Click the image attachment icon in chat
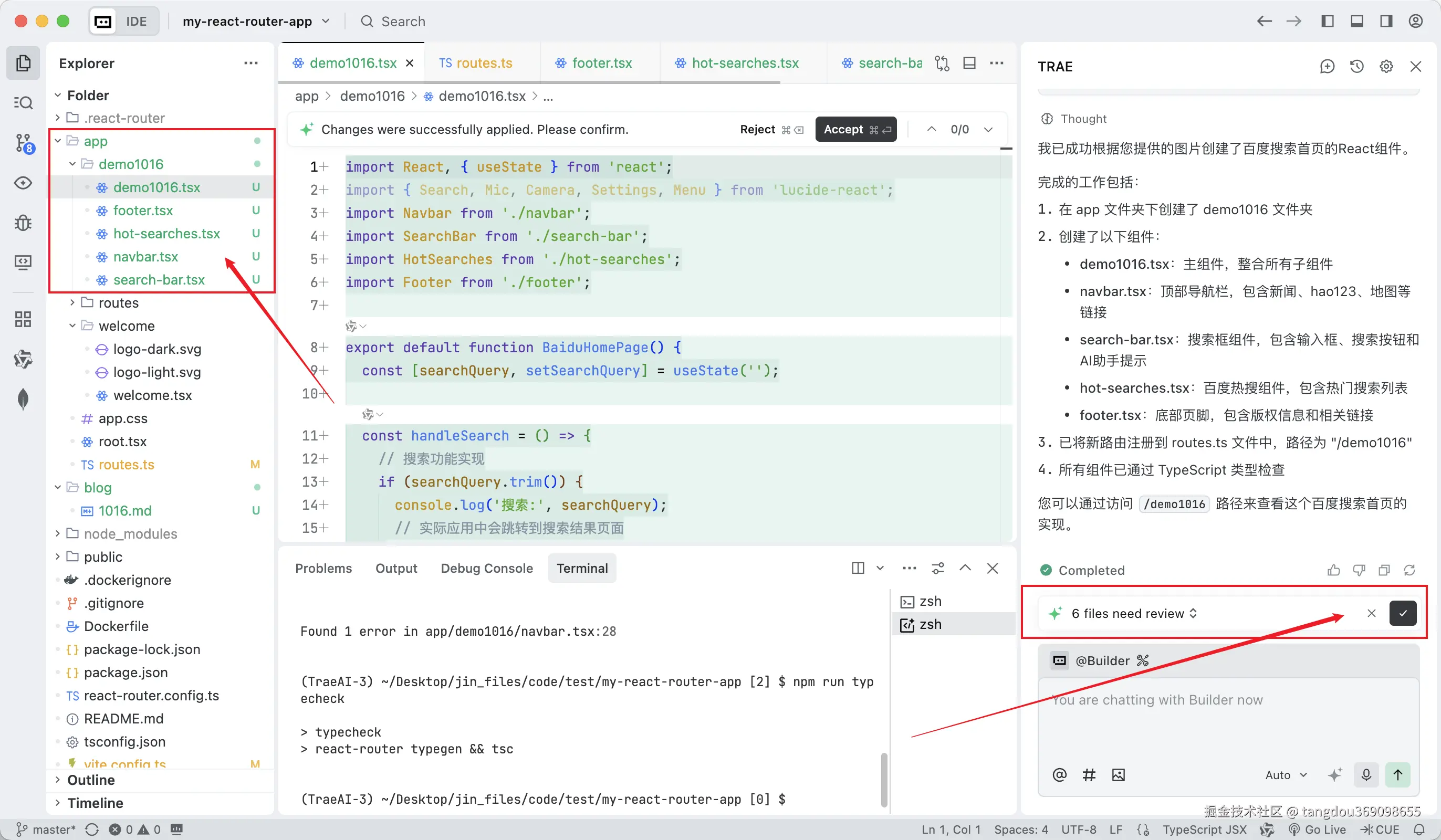This screenshot has height=840, width=1441. pyautogui.click(x=1118, y=775)
